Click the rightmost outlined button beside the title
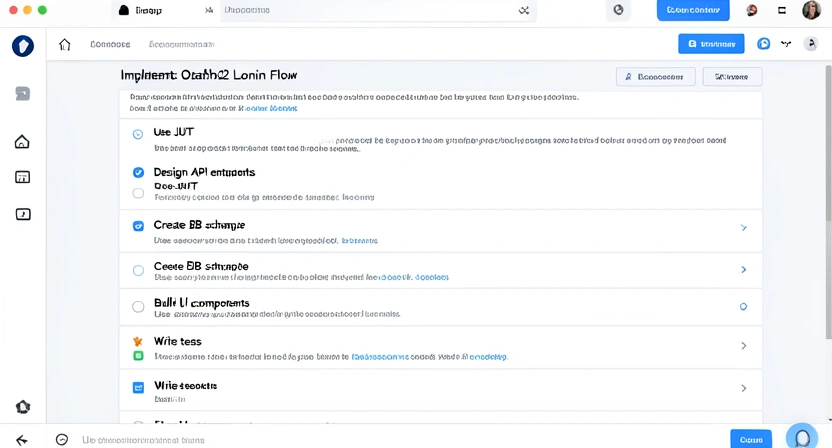Screen dimensions: 832x448 coord(732,77)
